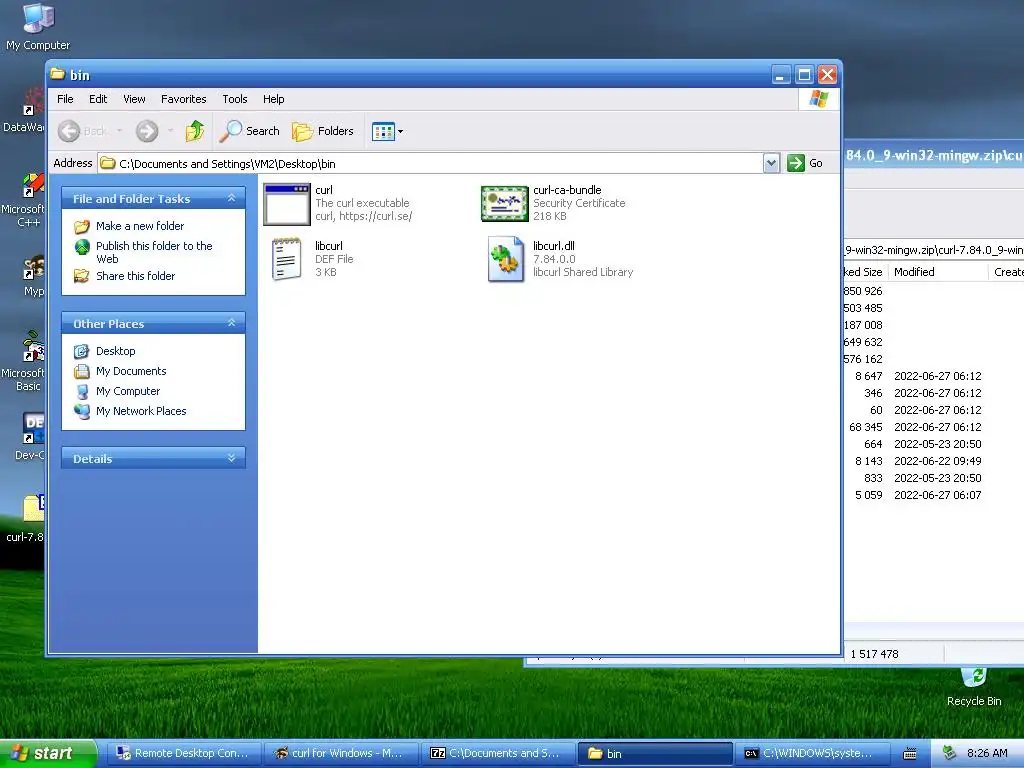Switch to curl for Windows taskbar button
Image resolution: width=1024 pixels, height=768 pixels.
coord(340,754)
